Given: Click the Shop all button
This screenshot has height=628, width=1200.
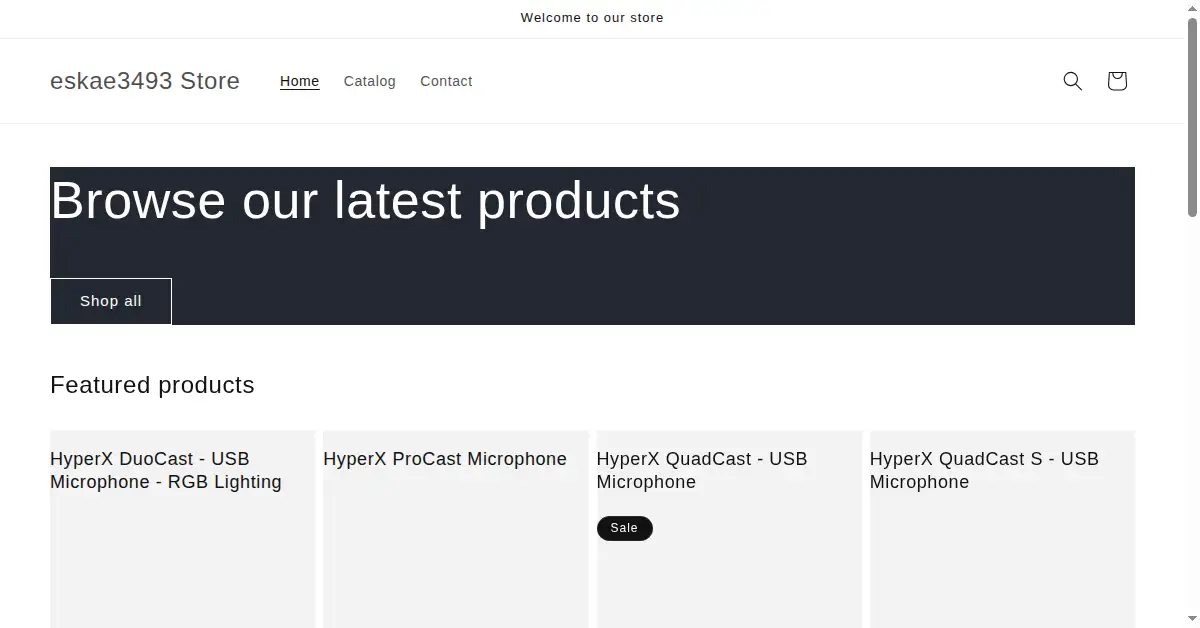Looking at the screenshot, I should click(x=111, y=301).
